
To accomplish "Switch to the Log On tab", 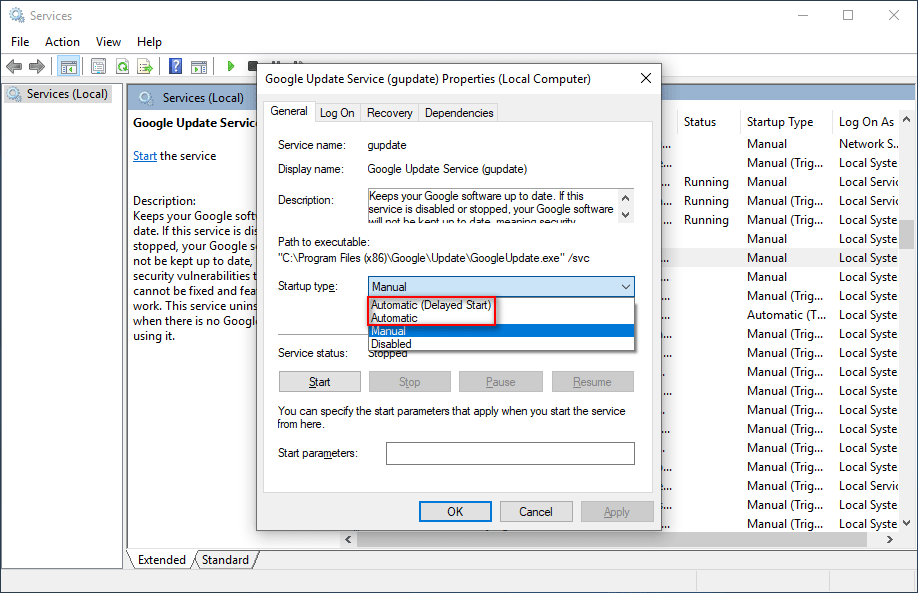I will click(x=337, y=113).
